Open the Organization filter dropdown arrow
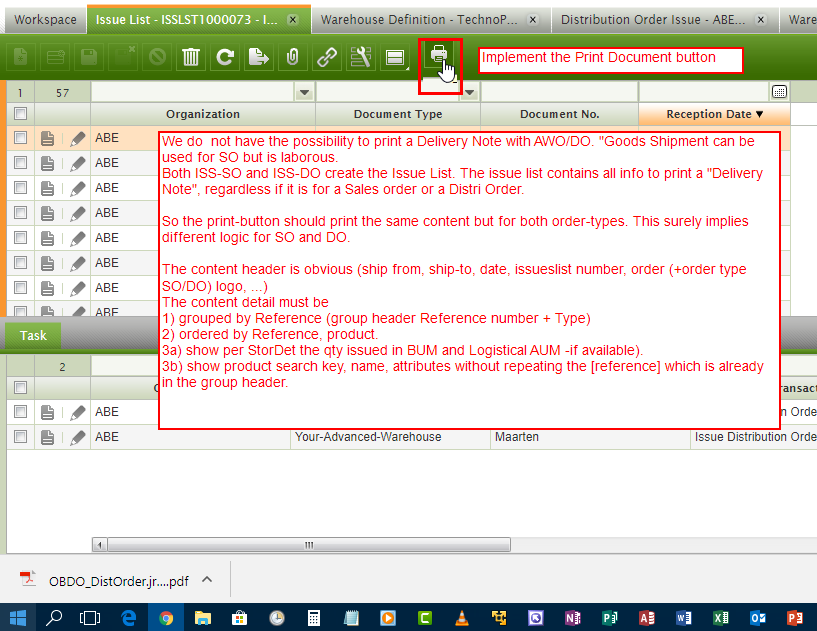Screen dimensions: 817x631 (x=304, y=92)
